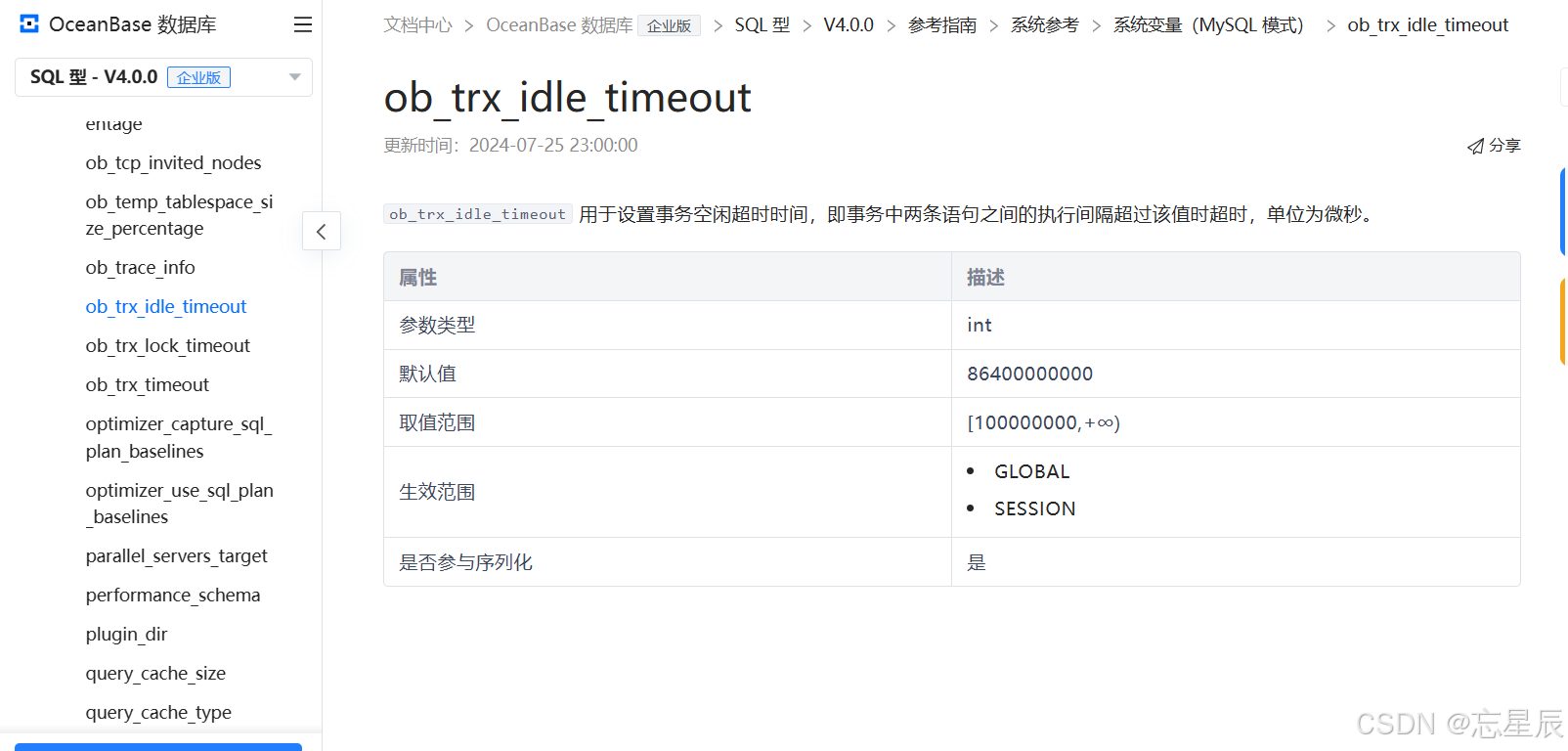
Task: Collapse the sidebar with the left chevron
Action: 322,232
